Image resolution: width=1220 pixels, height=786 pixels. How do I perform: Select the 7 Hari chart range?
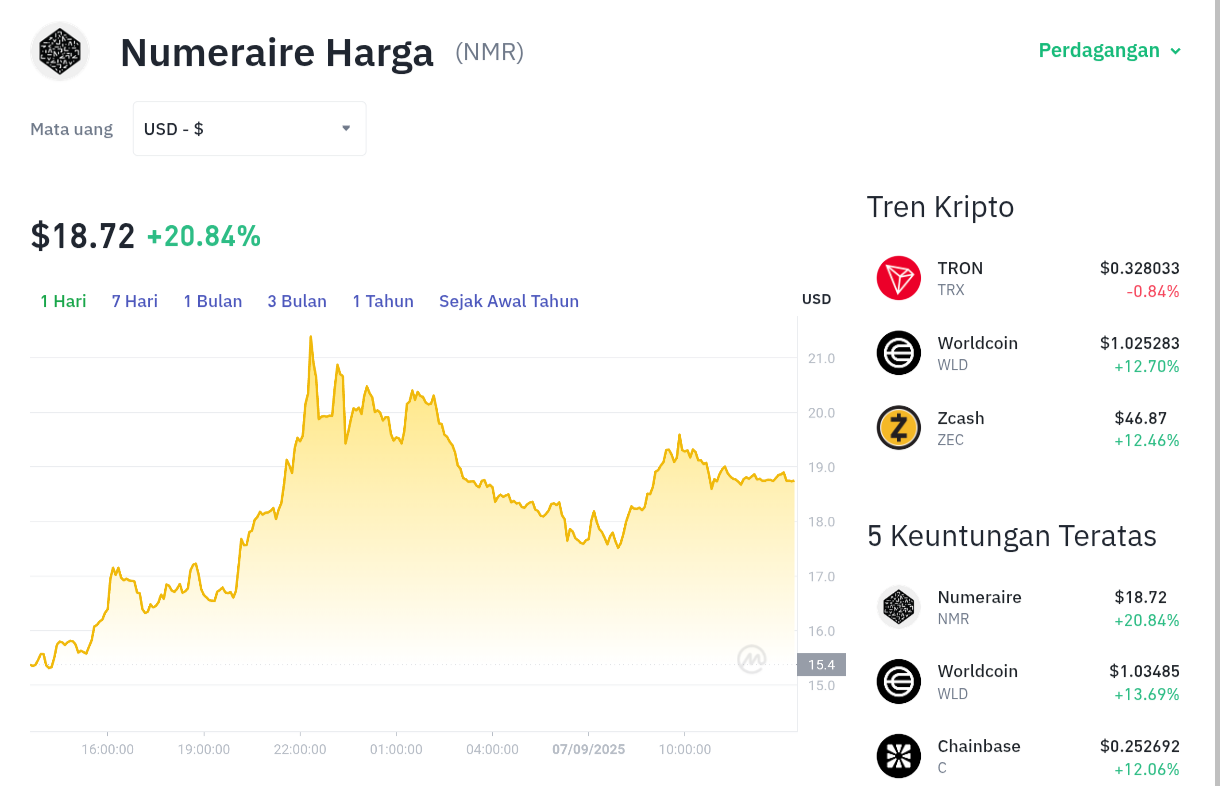point(135,301)
